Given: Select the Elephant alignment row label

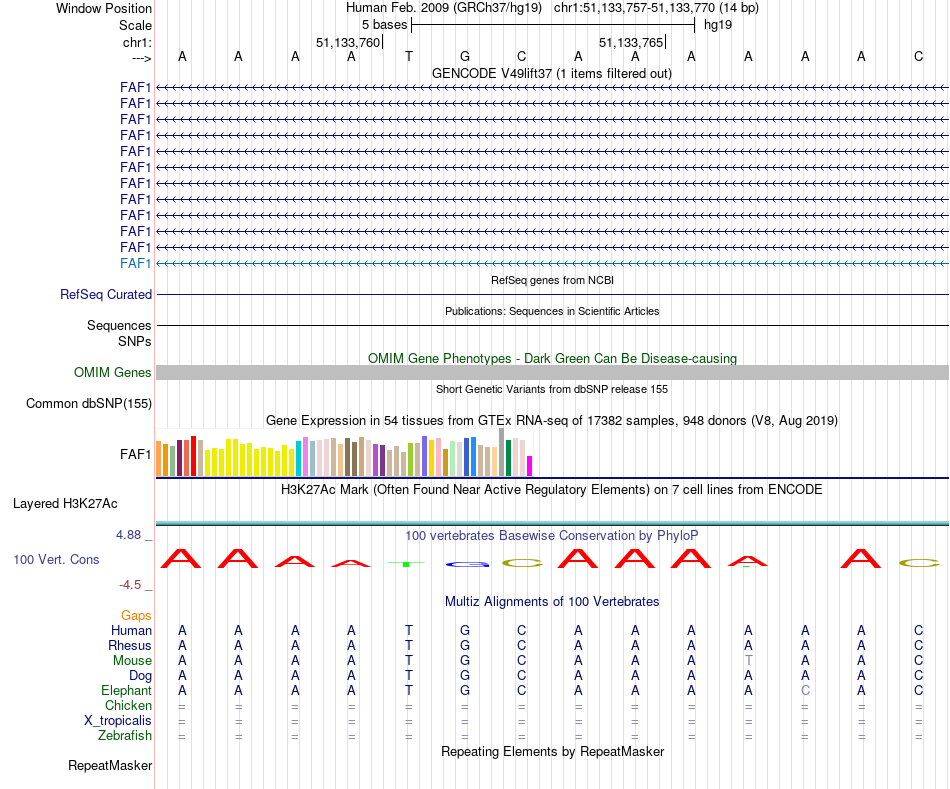Looking at the screenshot, I should point(127,691).
